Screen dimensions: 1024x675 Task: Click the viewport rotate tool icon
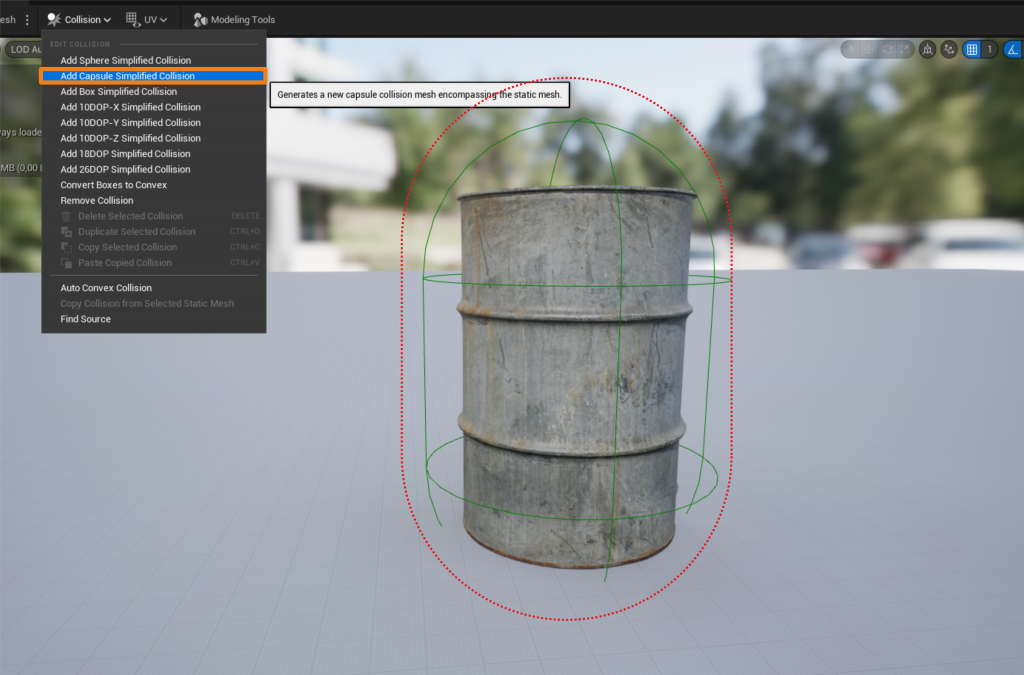(x=887, y=50)
